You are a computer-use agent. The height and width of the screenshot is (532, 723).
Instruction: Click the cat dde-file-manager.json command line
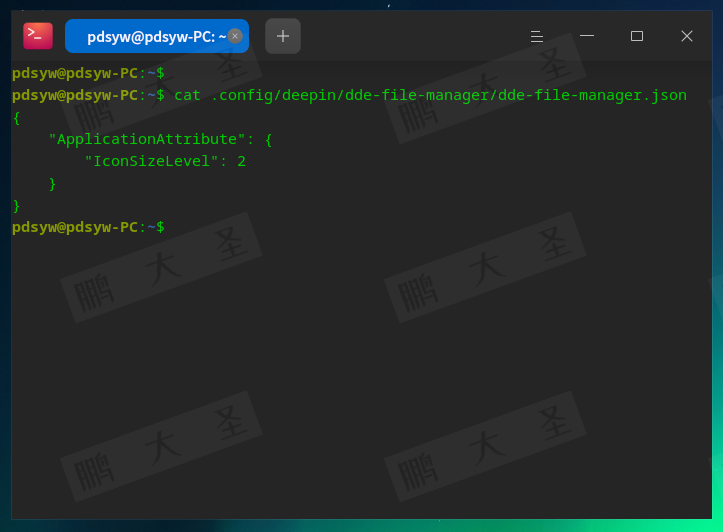350,95
